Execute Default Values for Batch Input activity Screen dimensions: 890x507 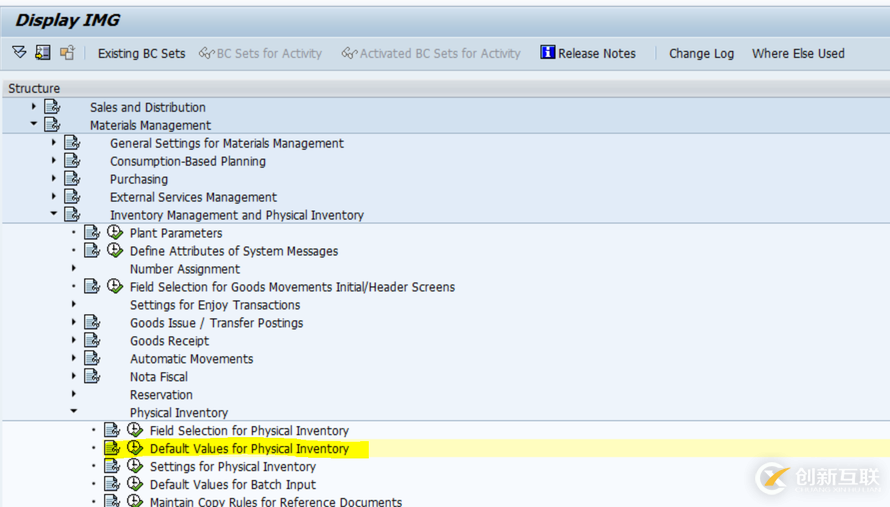(135, 485)
